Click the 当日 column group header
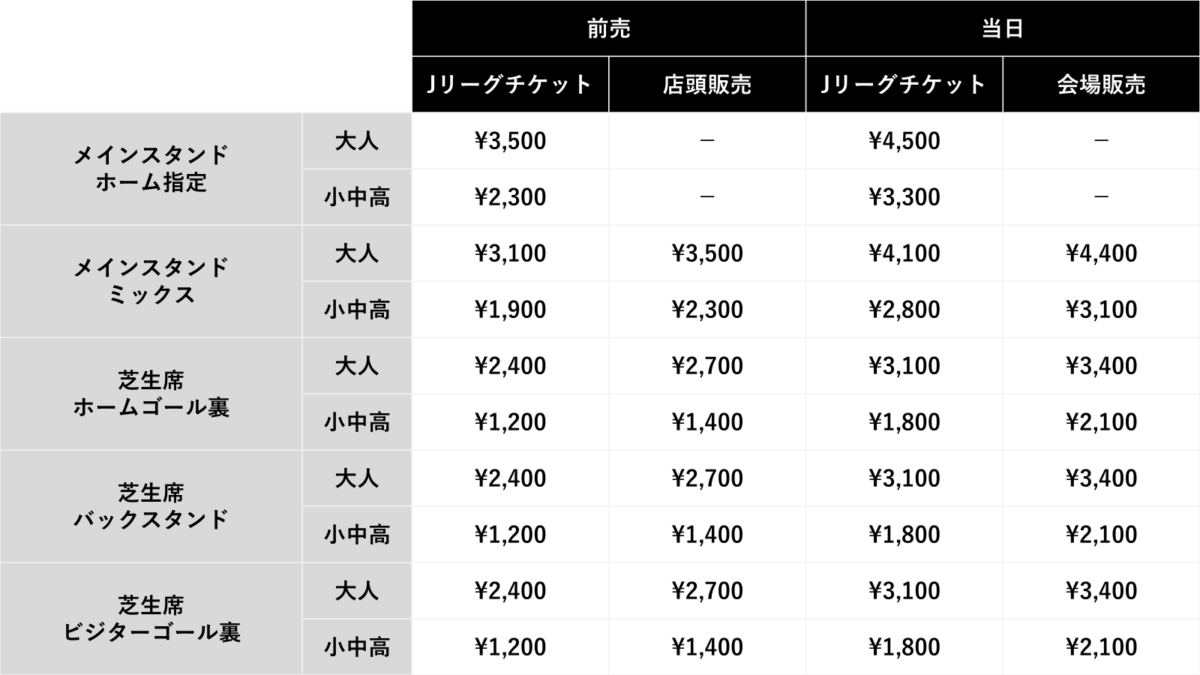The image size is (1200, 675). [1002, 29]
